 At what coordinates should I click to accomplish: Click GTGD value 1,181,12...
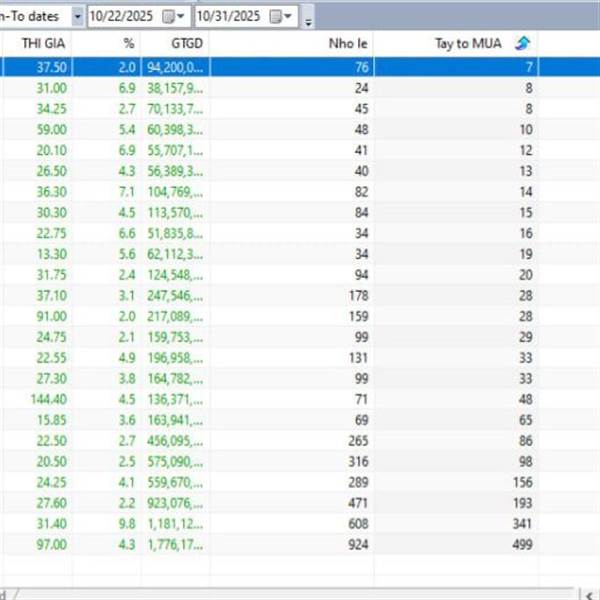(175, 523)
